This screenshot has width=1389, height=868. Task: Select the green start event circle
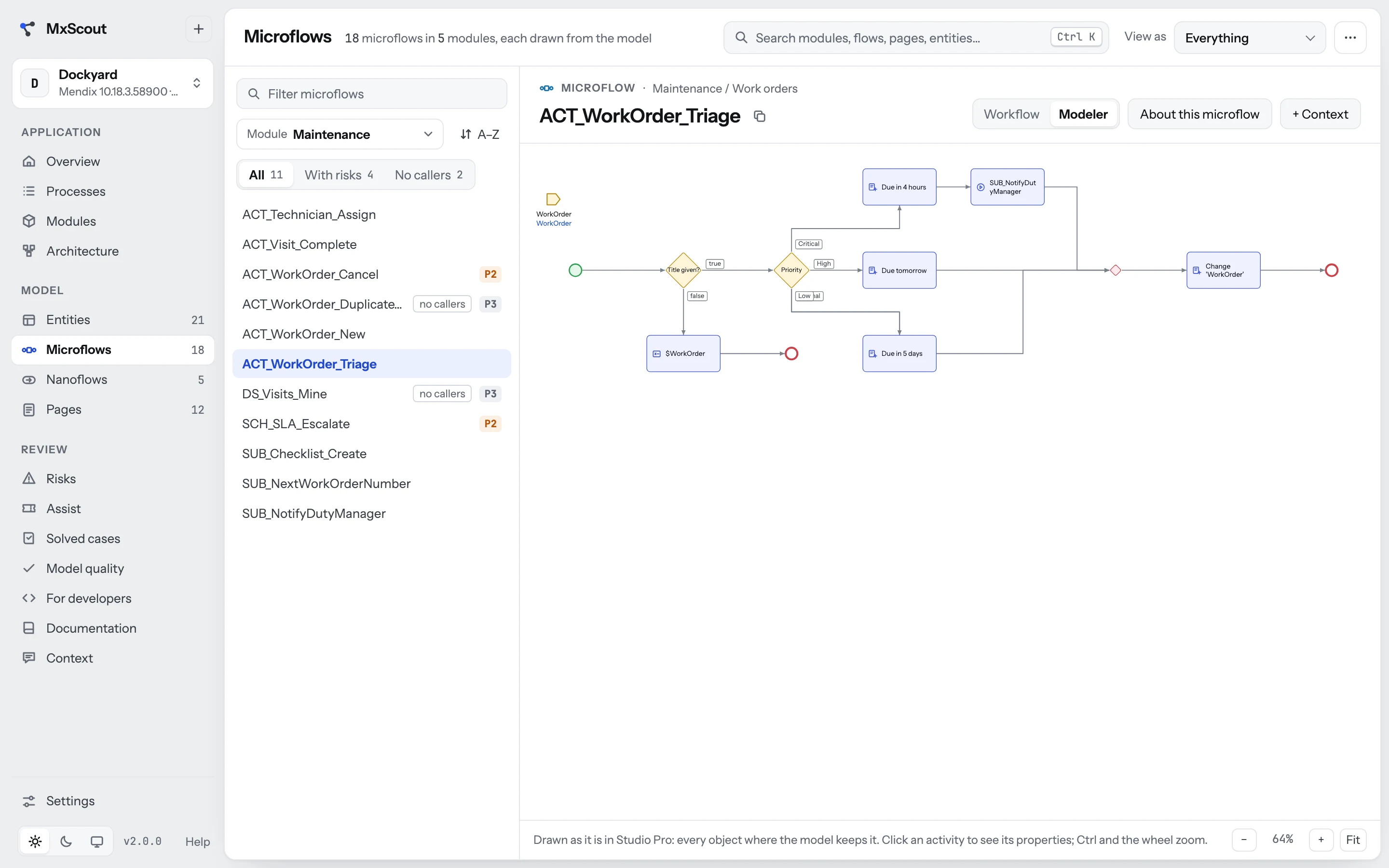pyautogui.click(x=575, y=270)
